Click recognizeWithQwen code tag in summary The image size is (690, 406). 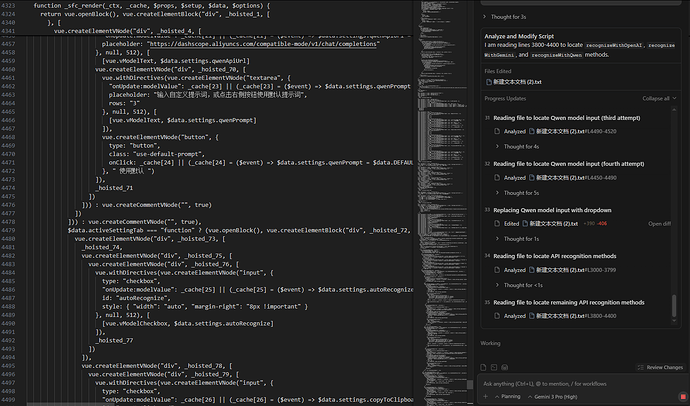coord(556,55)
